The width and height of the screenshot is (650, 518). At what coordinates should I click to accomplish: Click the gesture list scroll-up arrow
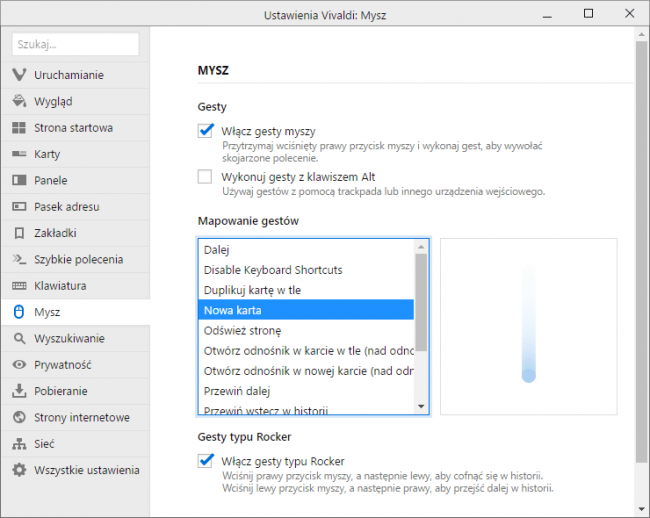(x=421, y=247)
